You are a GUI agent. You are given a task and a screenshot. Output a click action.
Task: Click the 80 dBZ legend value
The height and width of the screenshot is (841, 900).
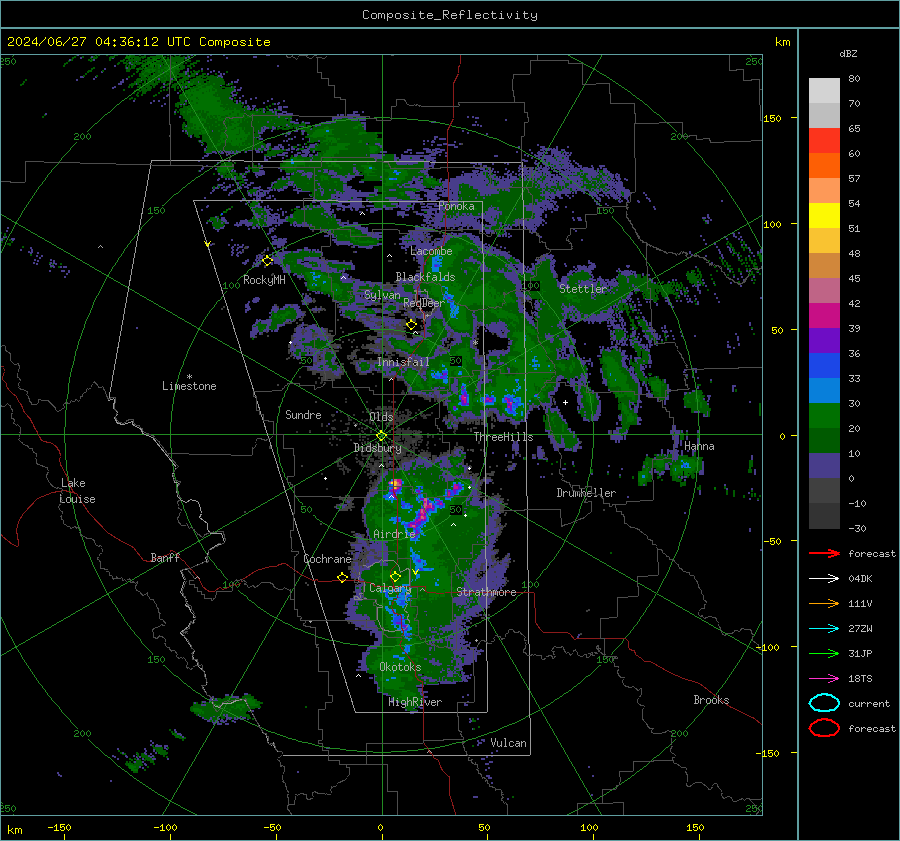[854, 79]
